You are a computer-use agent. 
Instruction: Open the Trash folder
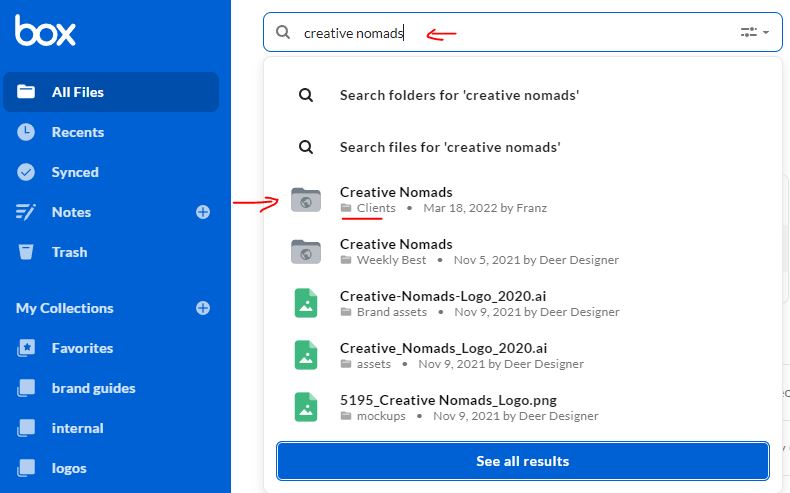70,252
